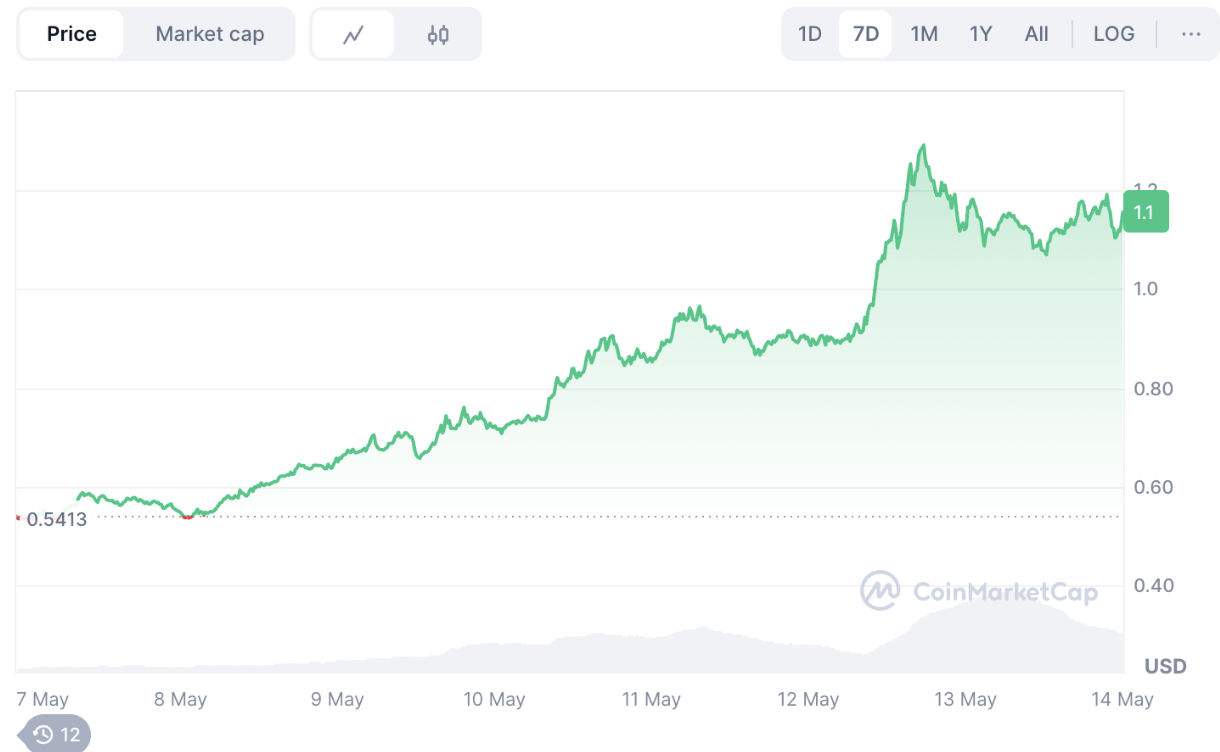Click the 10 May date on the axis
The height and width of the screenshot is (752, 1220).
coord(494,699)
